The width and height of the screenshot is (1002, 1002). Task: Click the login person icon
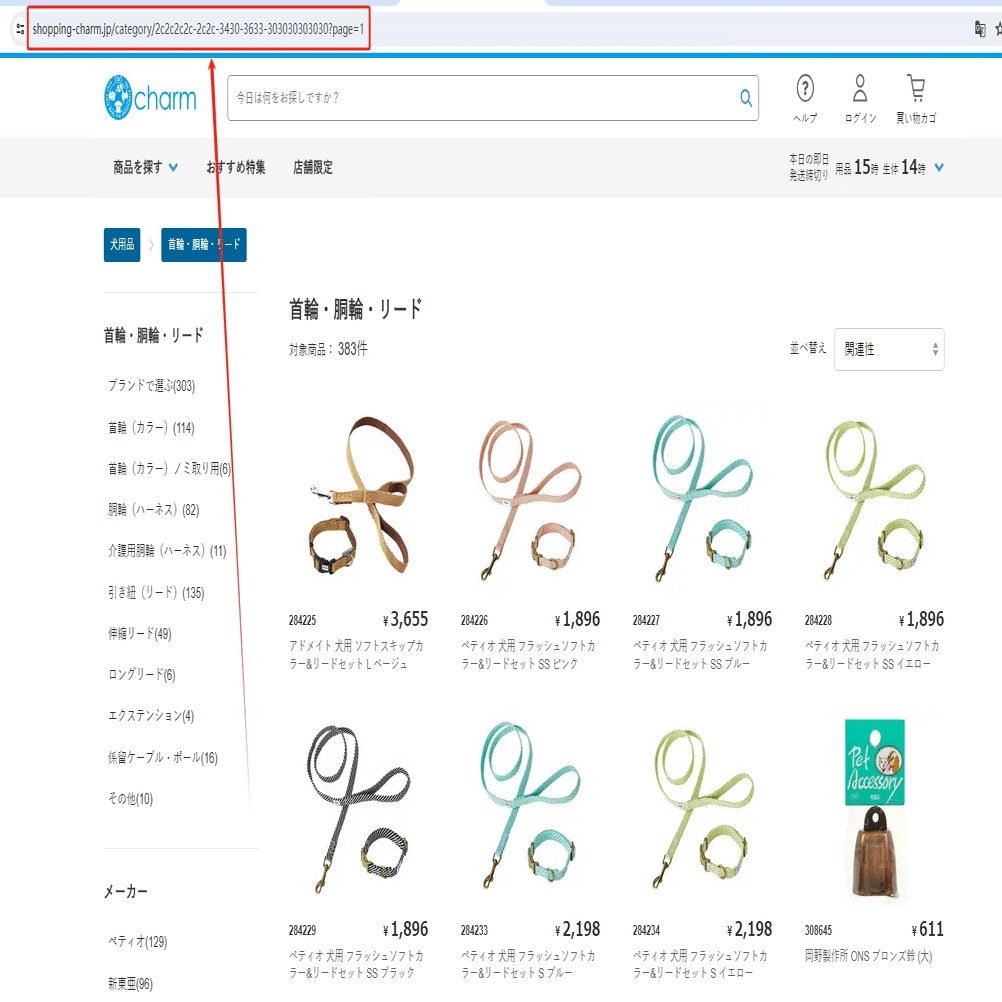tap(860, 88)
